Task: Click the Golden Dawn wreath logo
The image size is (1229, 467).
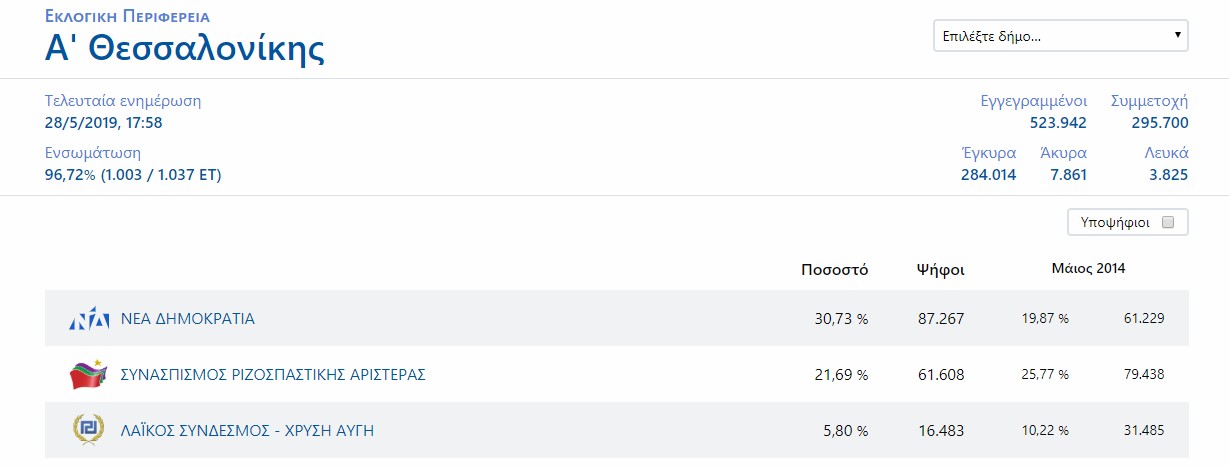Action: 88,430
